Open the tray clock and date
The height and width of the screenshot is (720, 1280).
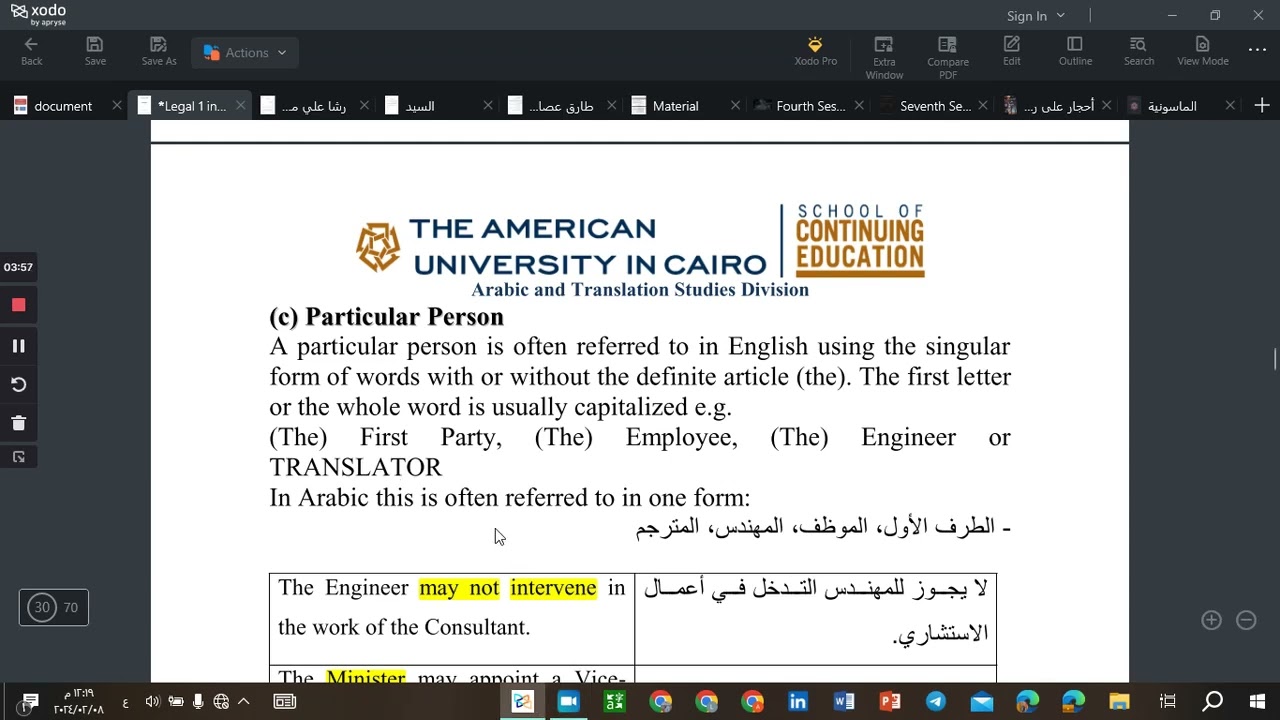click(78, 701)
